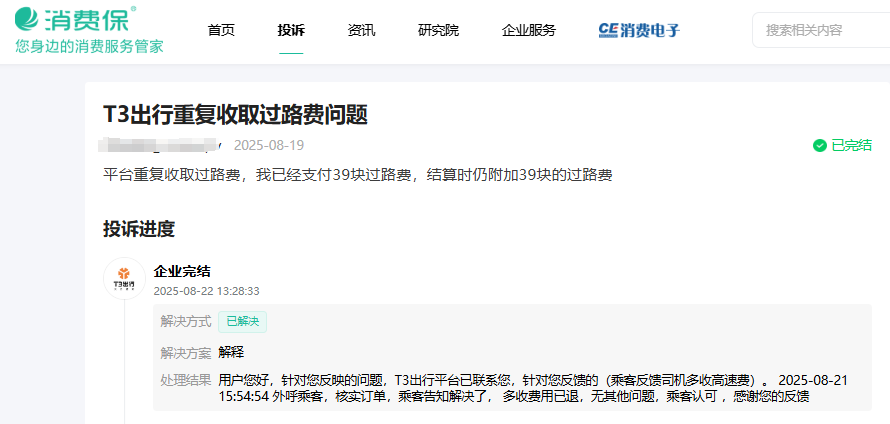Click the complaint description about 39块过路费
890x424 pixels.
(x=358, y=175)
